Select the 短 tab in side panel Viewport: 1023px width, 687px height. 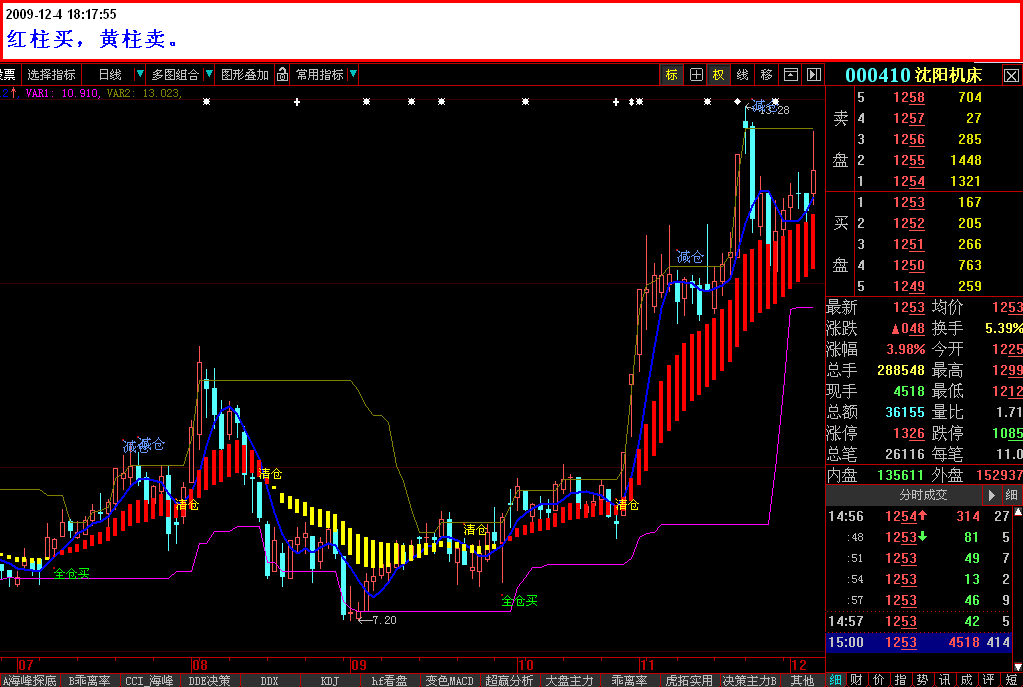tap(1011, 680)
